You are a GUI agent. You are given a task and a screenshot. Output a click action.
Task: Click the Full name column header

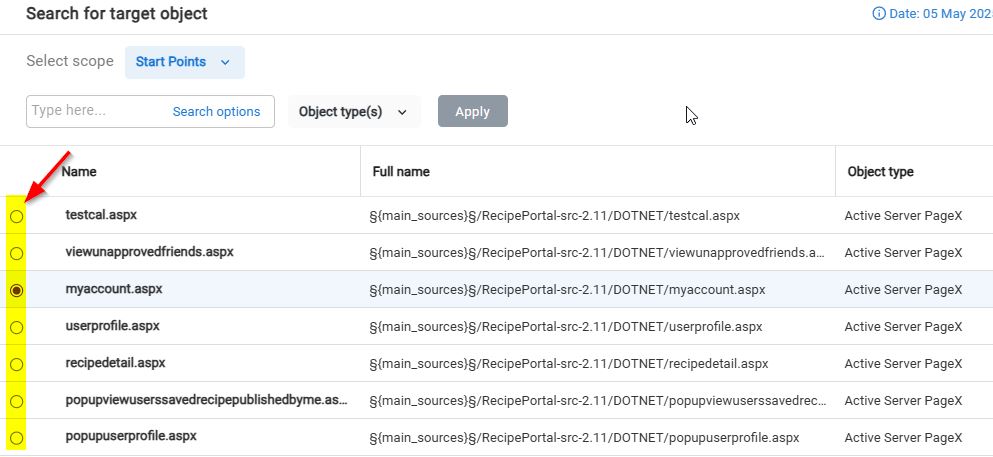coord(400,171)
